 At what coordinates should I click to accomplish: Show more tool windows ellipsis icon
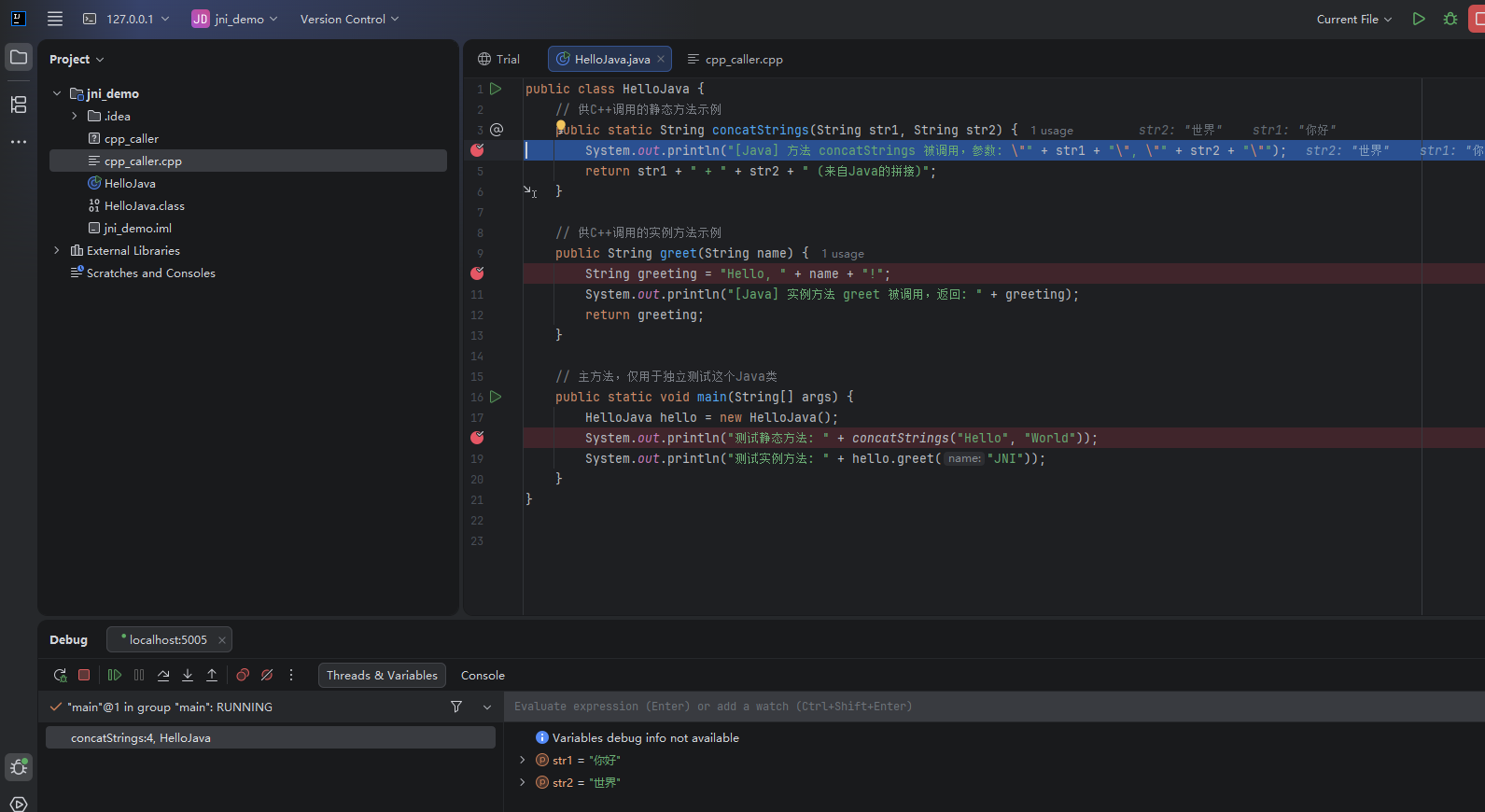click(x=19, y=142)
